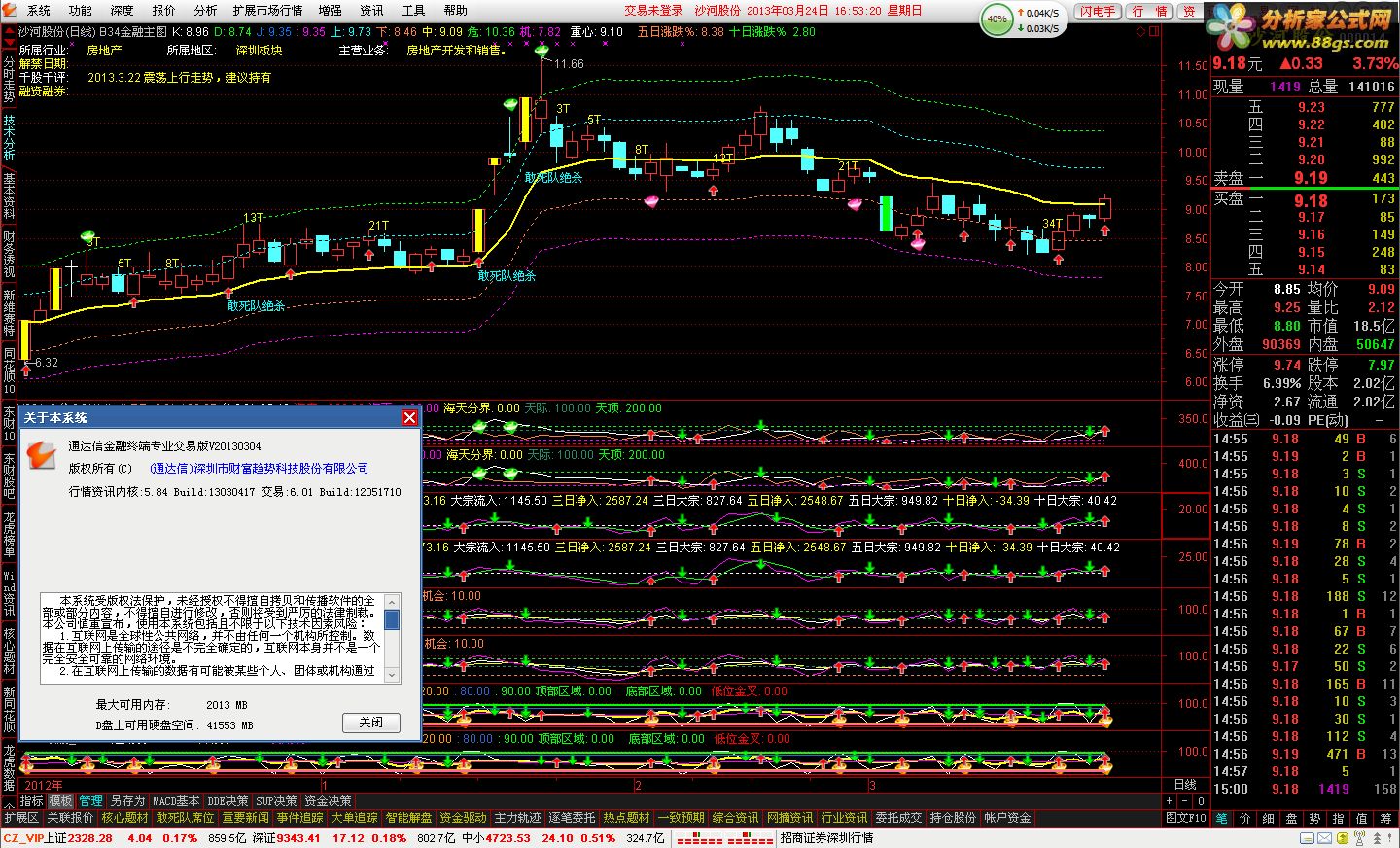Viewport: 1400px width, 848px height.
Task: Open the 资金驱动 tab
Action: (464, 818)
